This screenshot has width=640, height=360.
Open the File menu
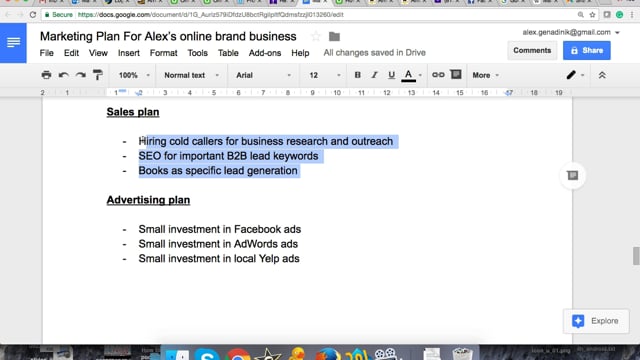[47, 53]
